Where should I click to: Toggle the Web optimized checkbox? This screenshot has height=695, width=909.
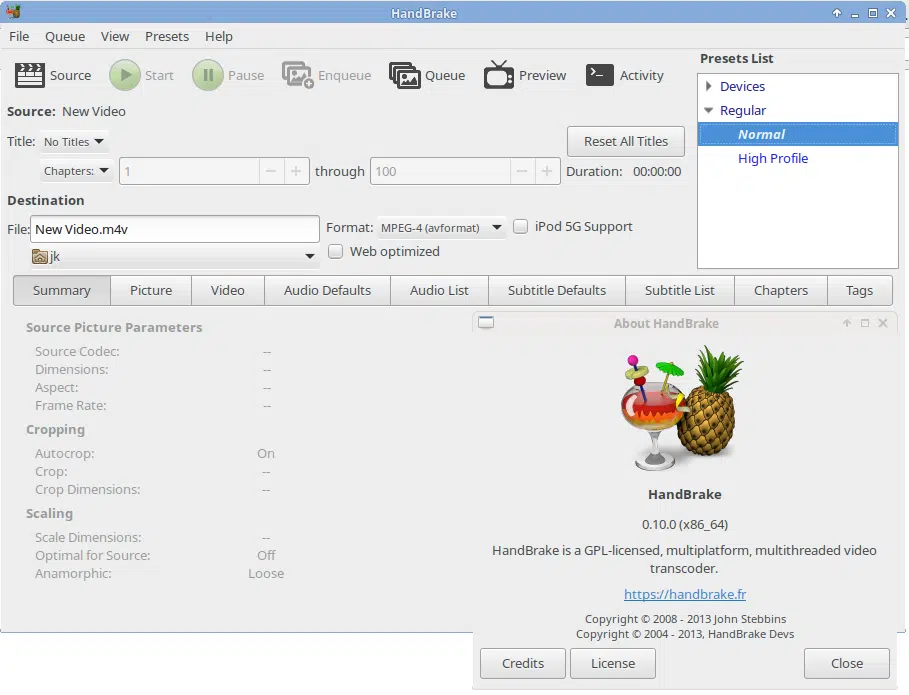click(336, 252)
